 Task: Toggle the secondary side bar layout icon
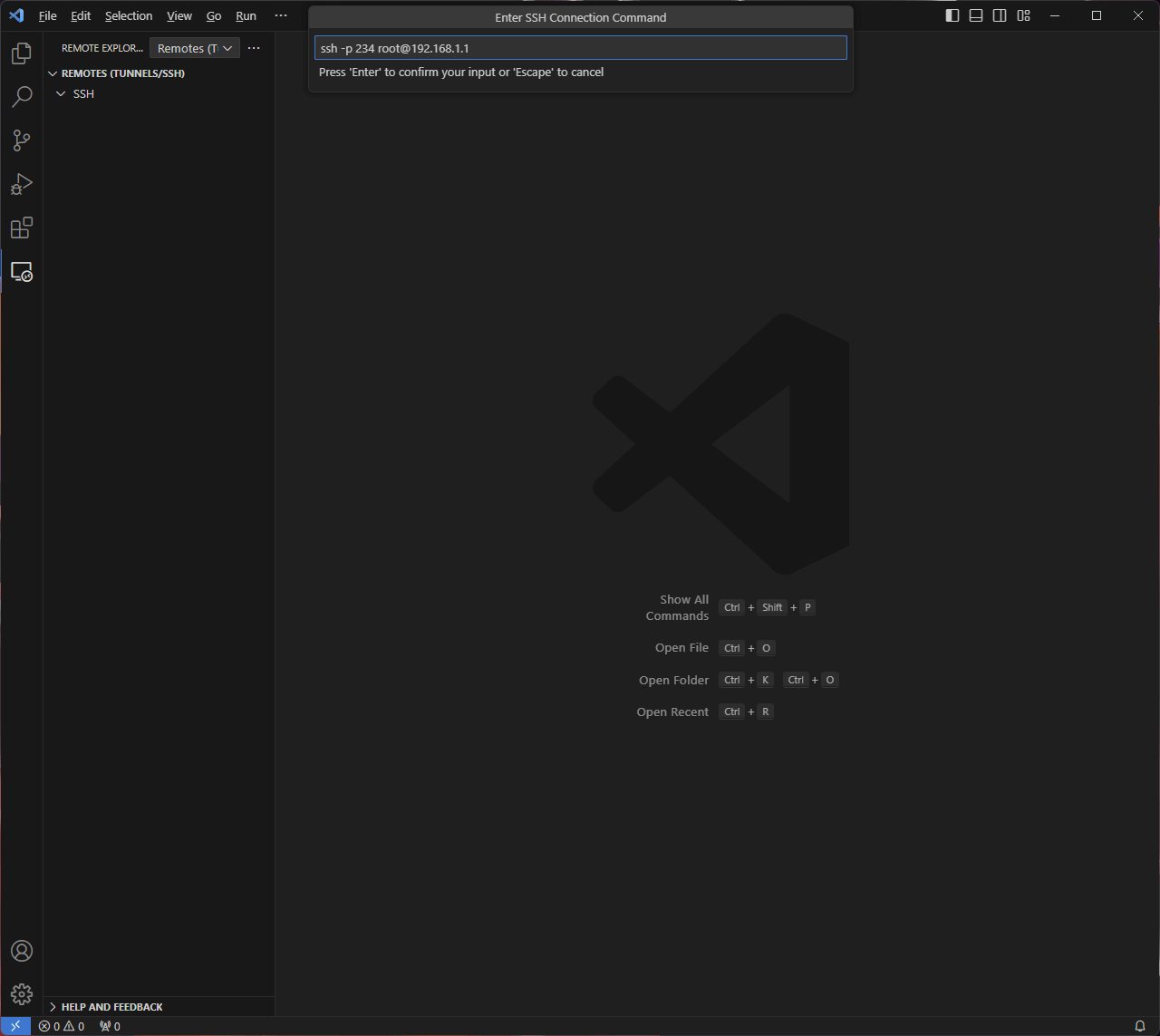(x=1000, y=15)
